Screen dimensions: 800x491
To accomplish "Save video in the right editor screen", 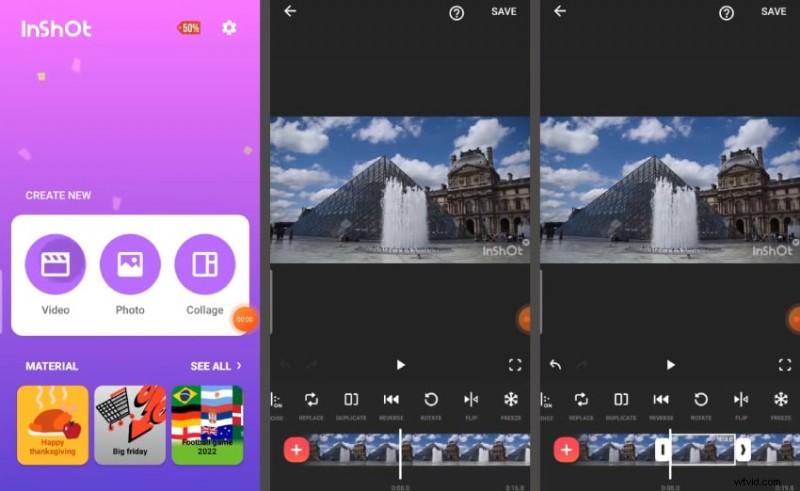I will coord(773,11).
